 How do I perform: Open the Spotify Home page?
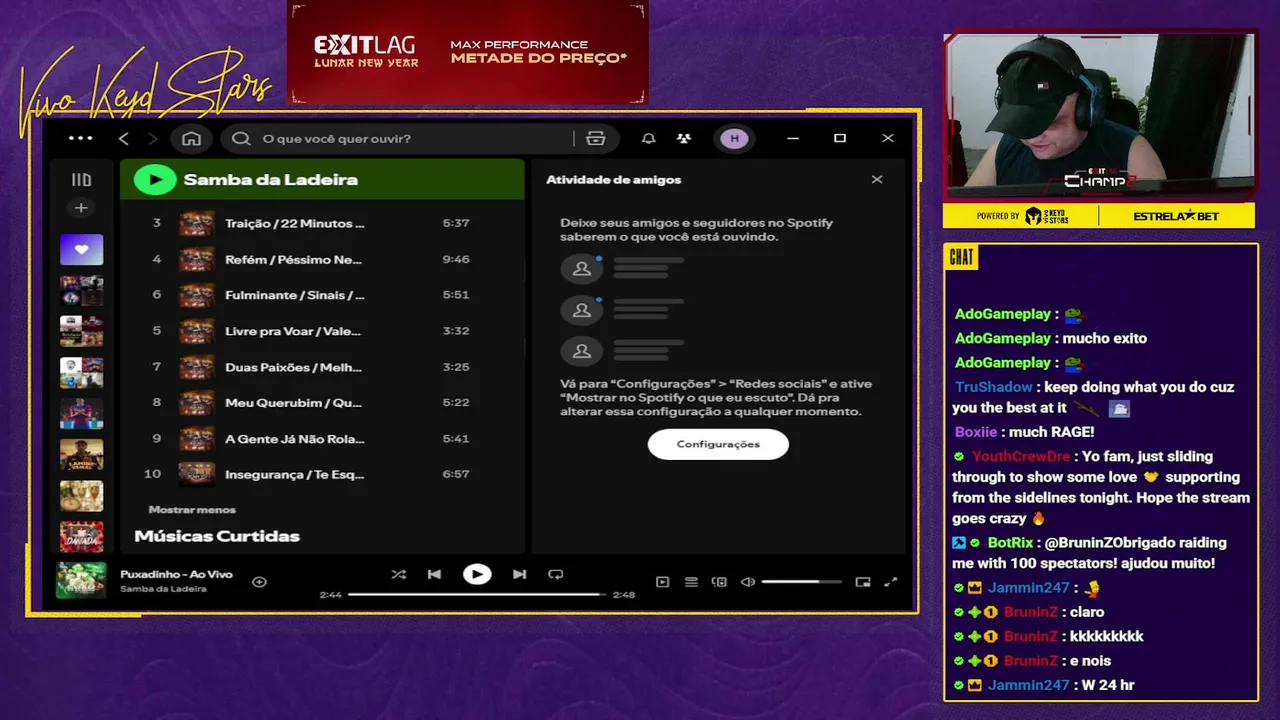[x=192, y=138]
